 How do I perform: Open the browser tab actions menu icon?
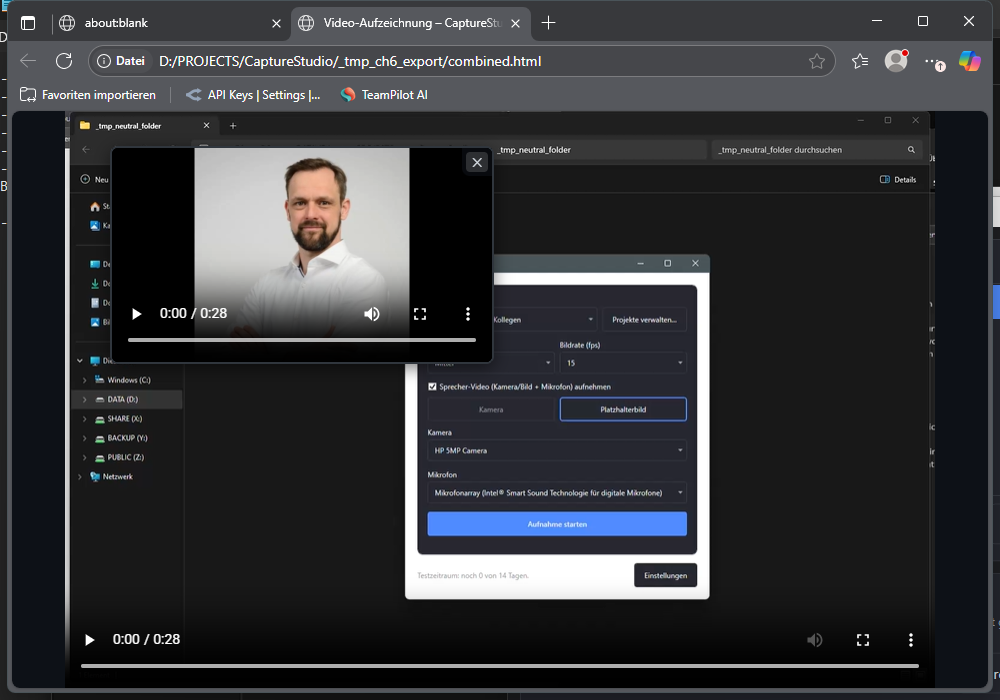pos(28,23)
